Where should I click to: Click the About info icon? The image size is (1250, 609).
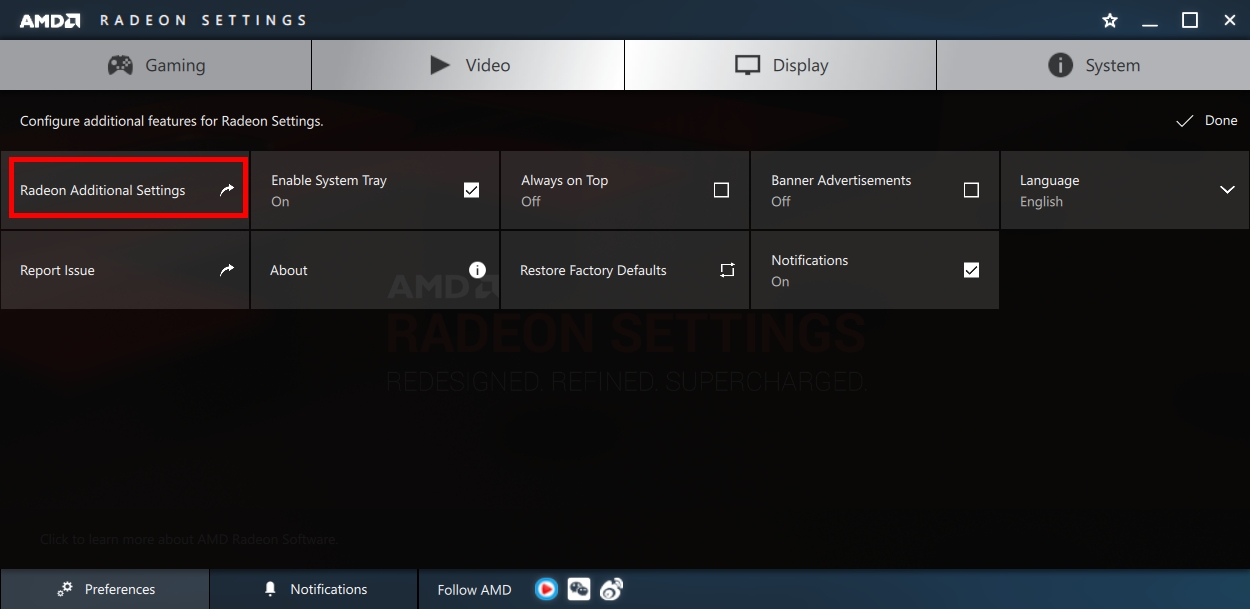point(477,270)
